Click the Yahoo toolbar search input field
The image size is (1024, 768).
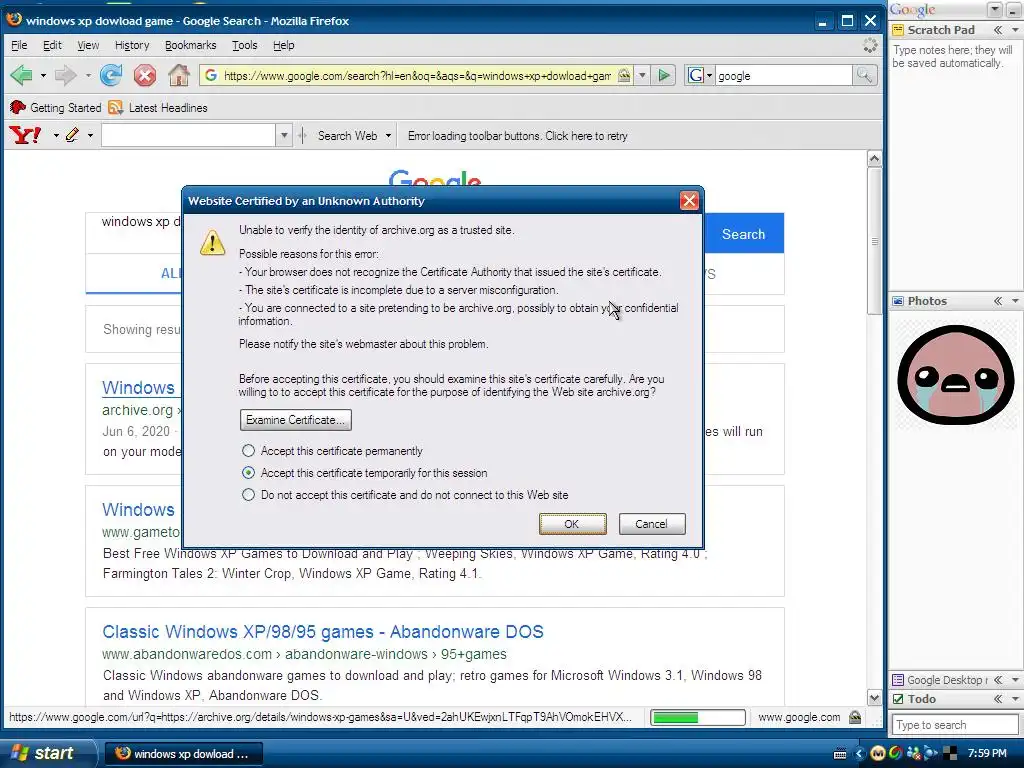(x=189, y=136)
